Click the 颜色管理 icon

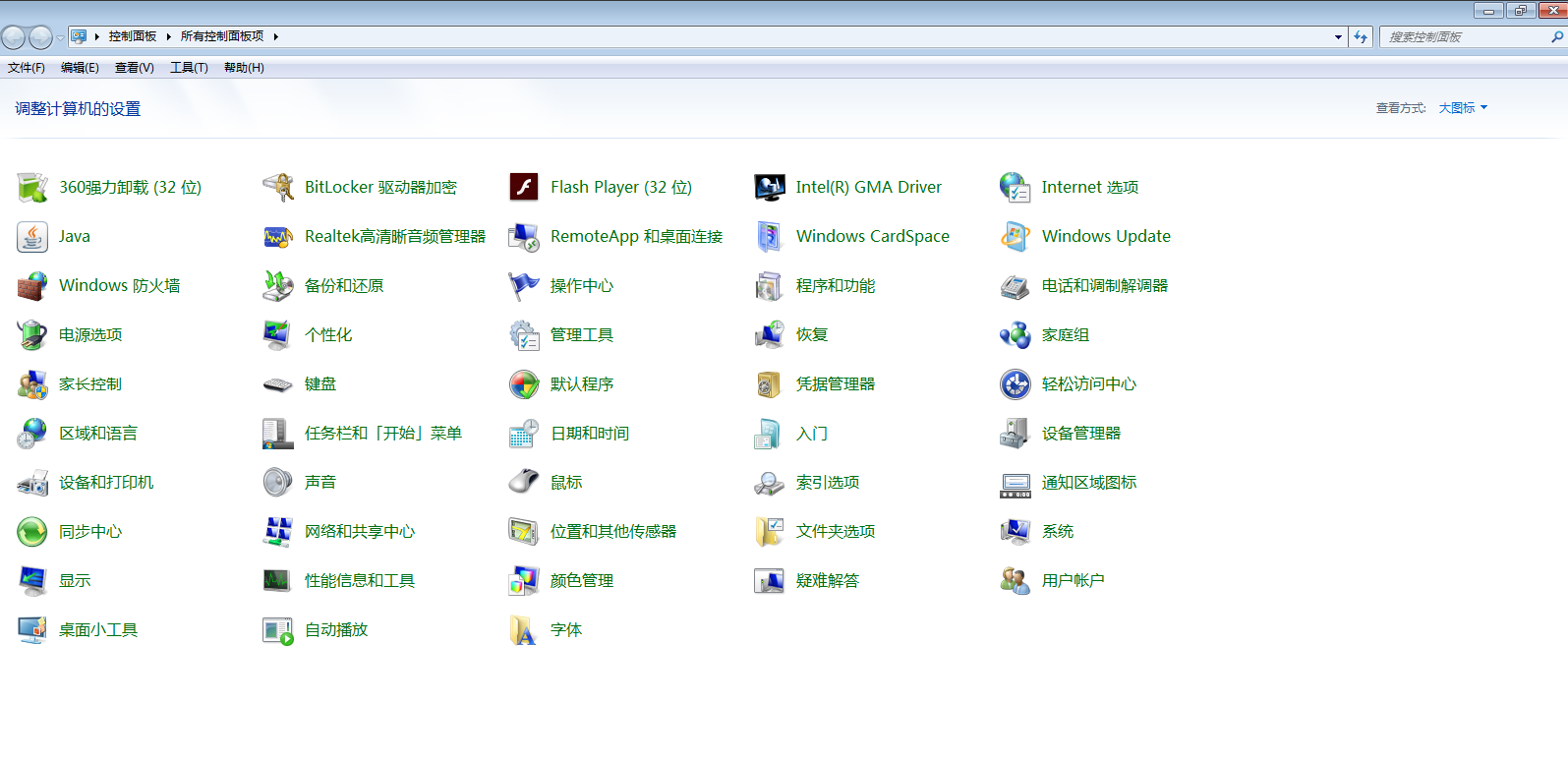tap(524, 580)
